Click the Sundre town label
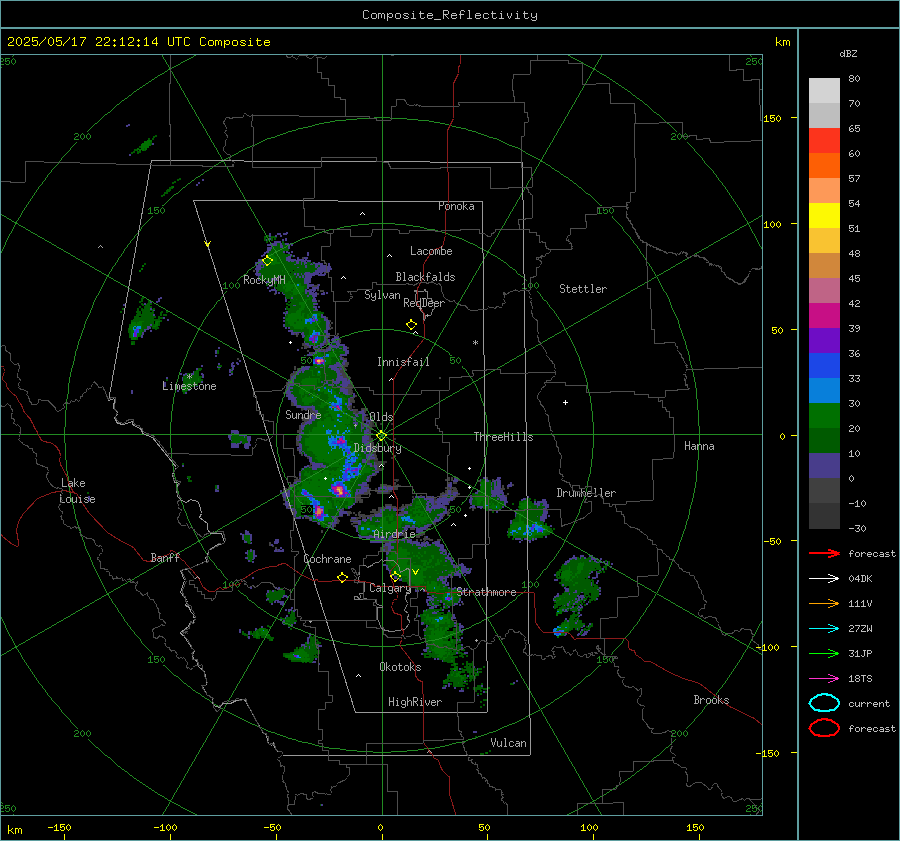 click(303, 414)
